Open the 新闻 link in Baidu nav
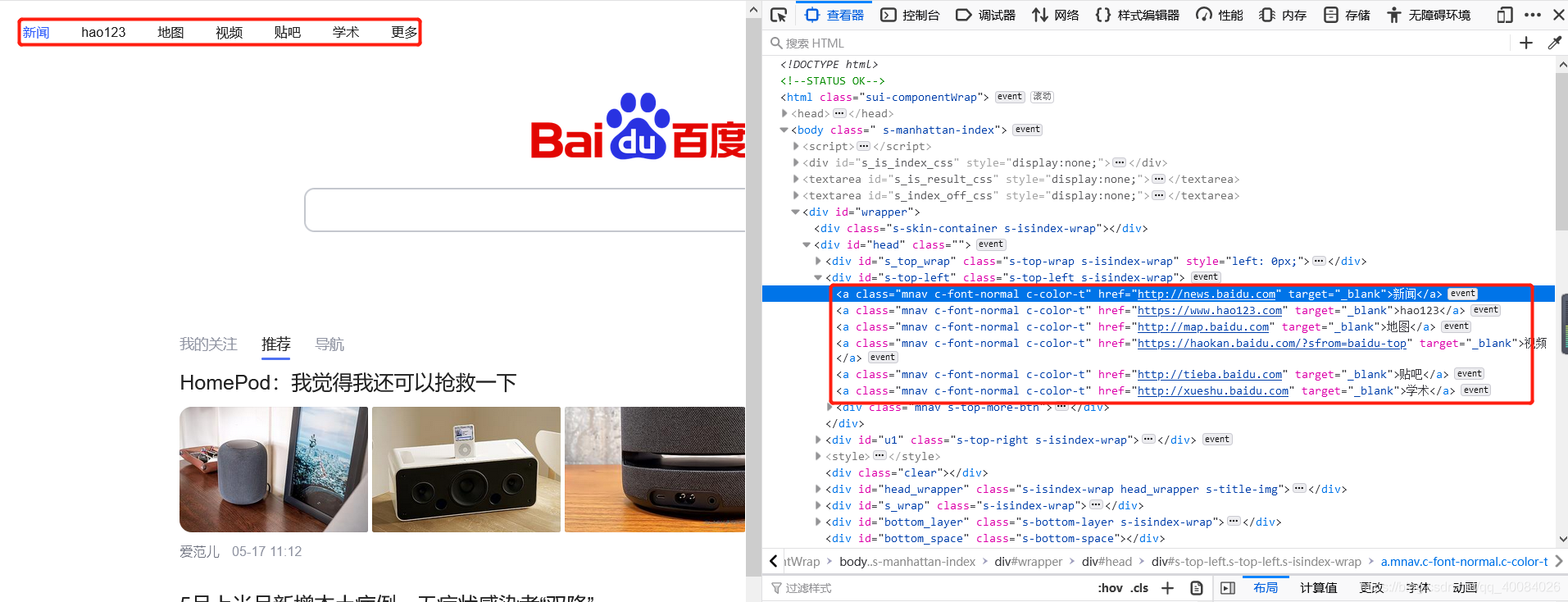Screen dimensions: 1568x602 pyautogui.click(x=36, y=32)
